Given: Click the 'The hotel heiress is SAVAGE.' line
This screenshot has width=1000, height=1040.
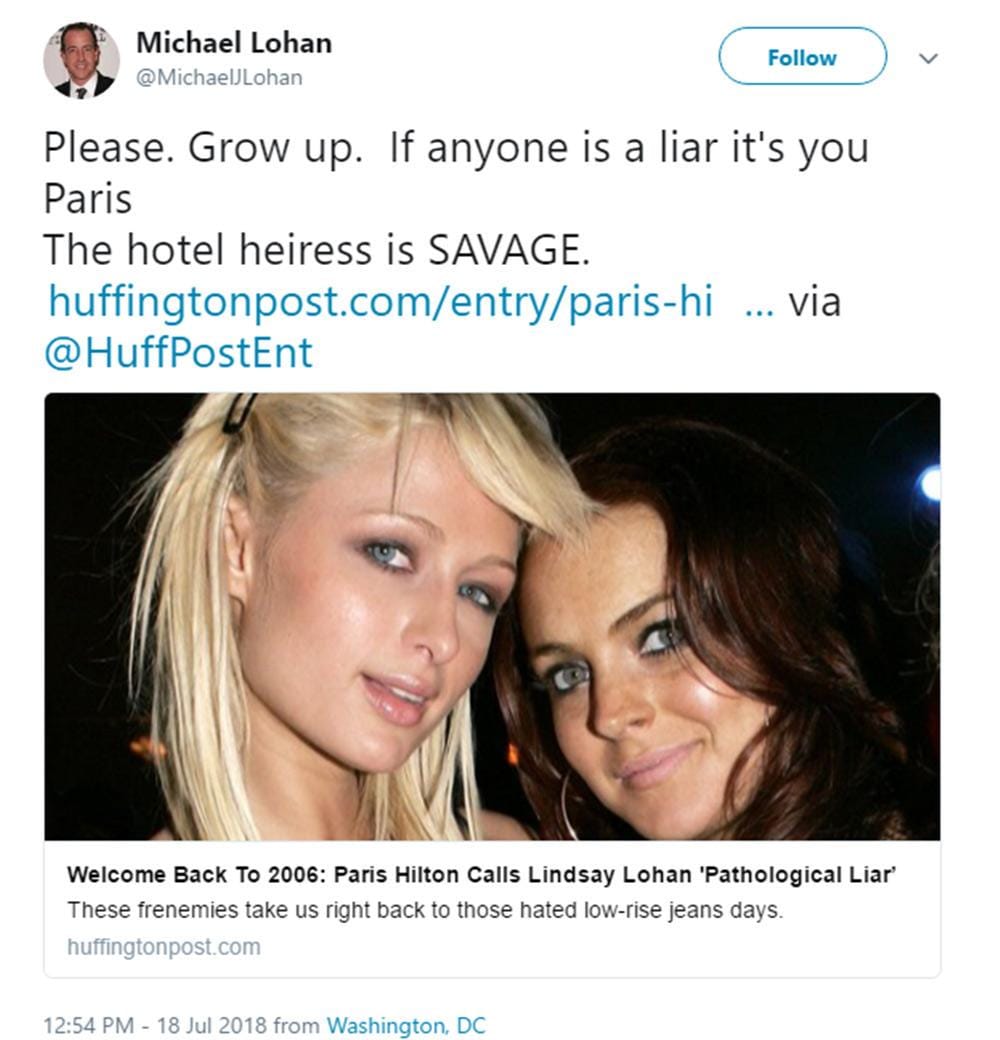Looking at the screenshot, I should pos(316,250).
